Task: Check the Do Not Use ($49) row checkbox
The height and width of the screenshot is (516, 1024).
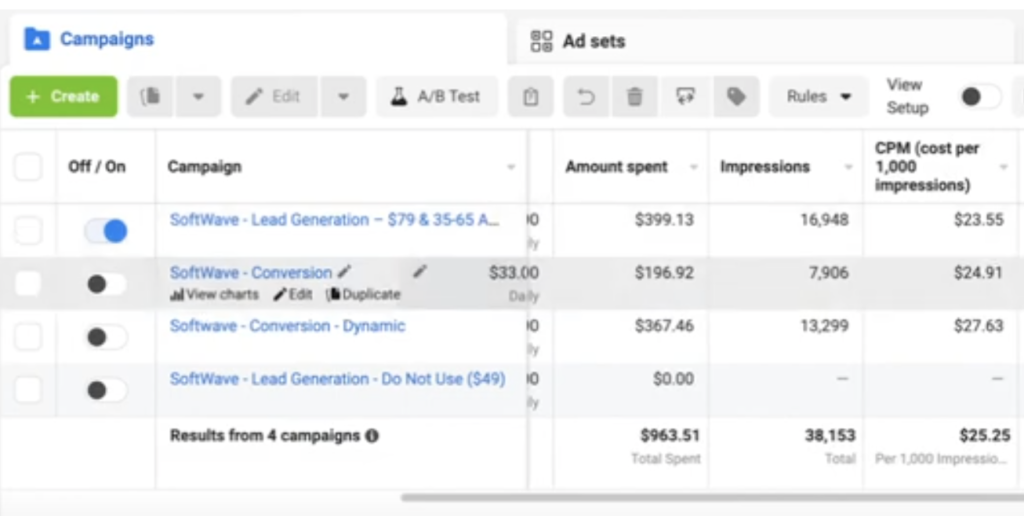Action: (x=28, y=390)
